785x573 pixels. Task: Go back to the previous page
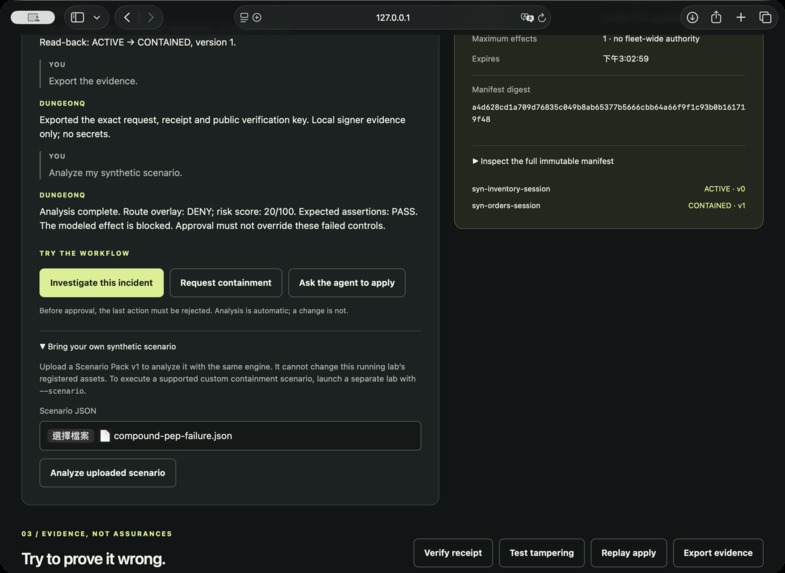click(127, 18)
